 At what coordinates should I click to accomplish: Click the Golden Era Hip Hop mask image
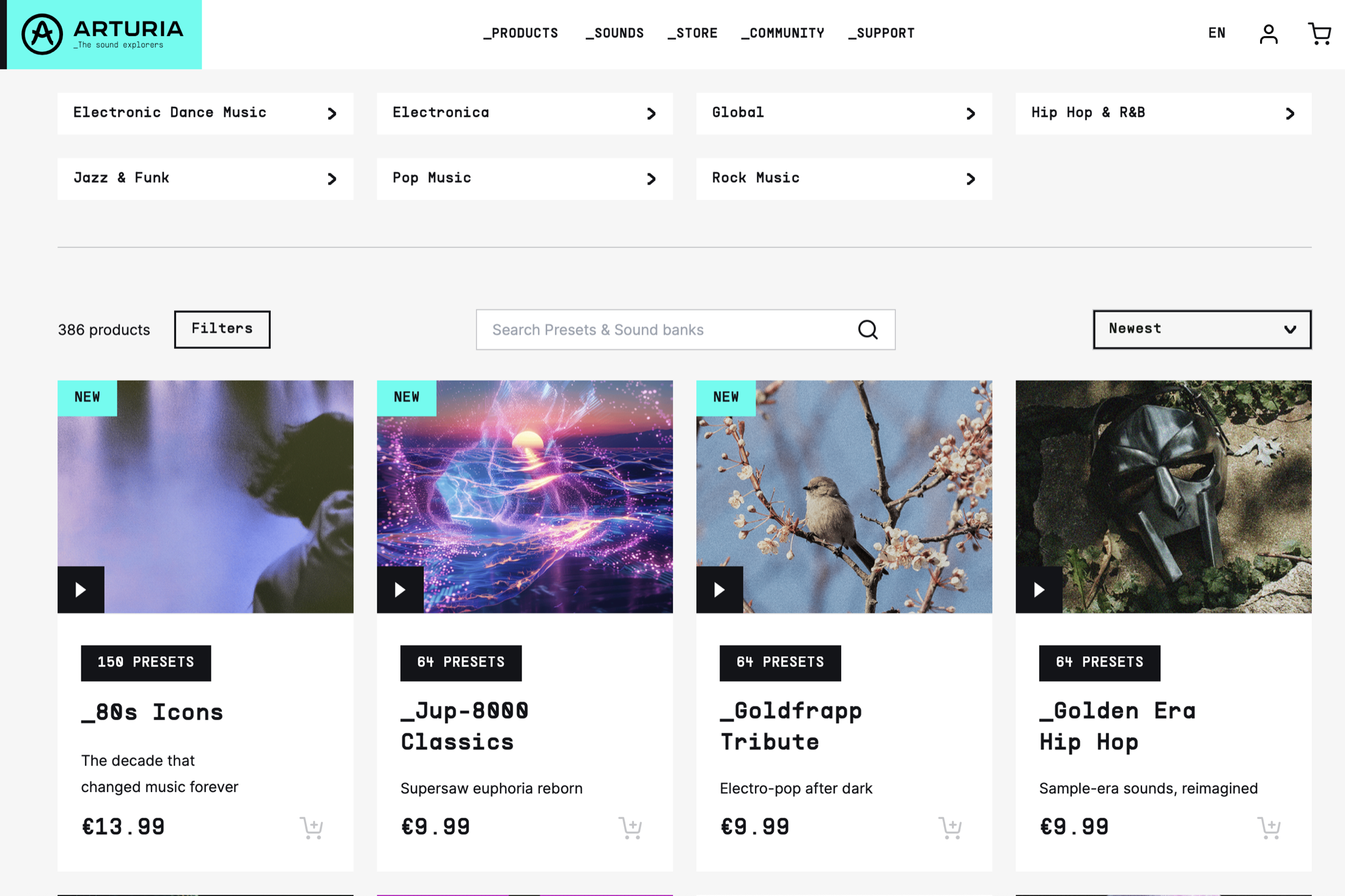click(x=1163, y=496)
